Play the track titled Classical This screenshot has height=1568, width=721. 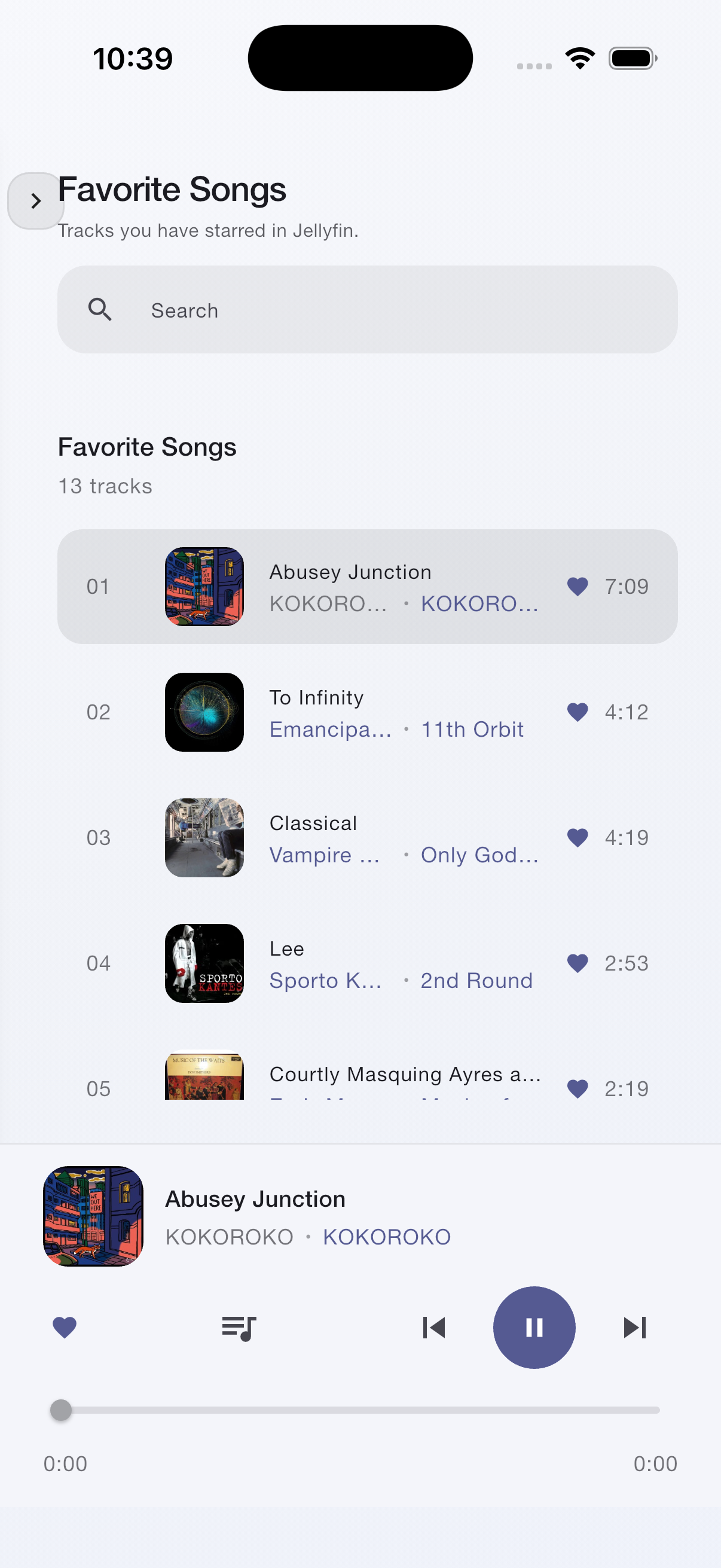(x=313, y=823)
